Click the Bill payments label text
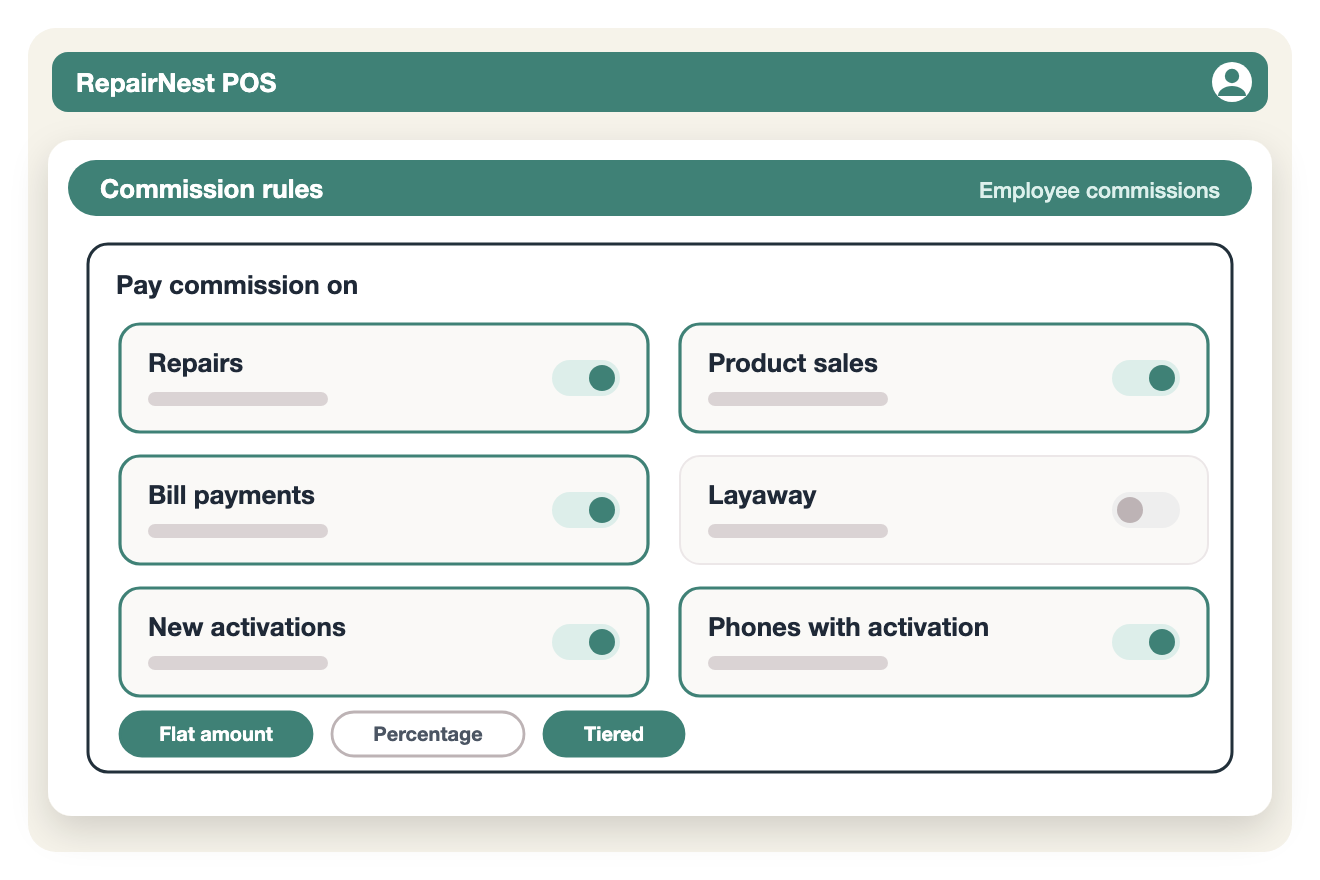This screenshot has height=880, width=1320. [232, 496]
